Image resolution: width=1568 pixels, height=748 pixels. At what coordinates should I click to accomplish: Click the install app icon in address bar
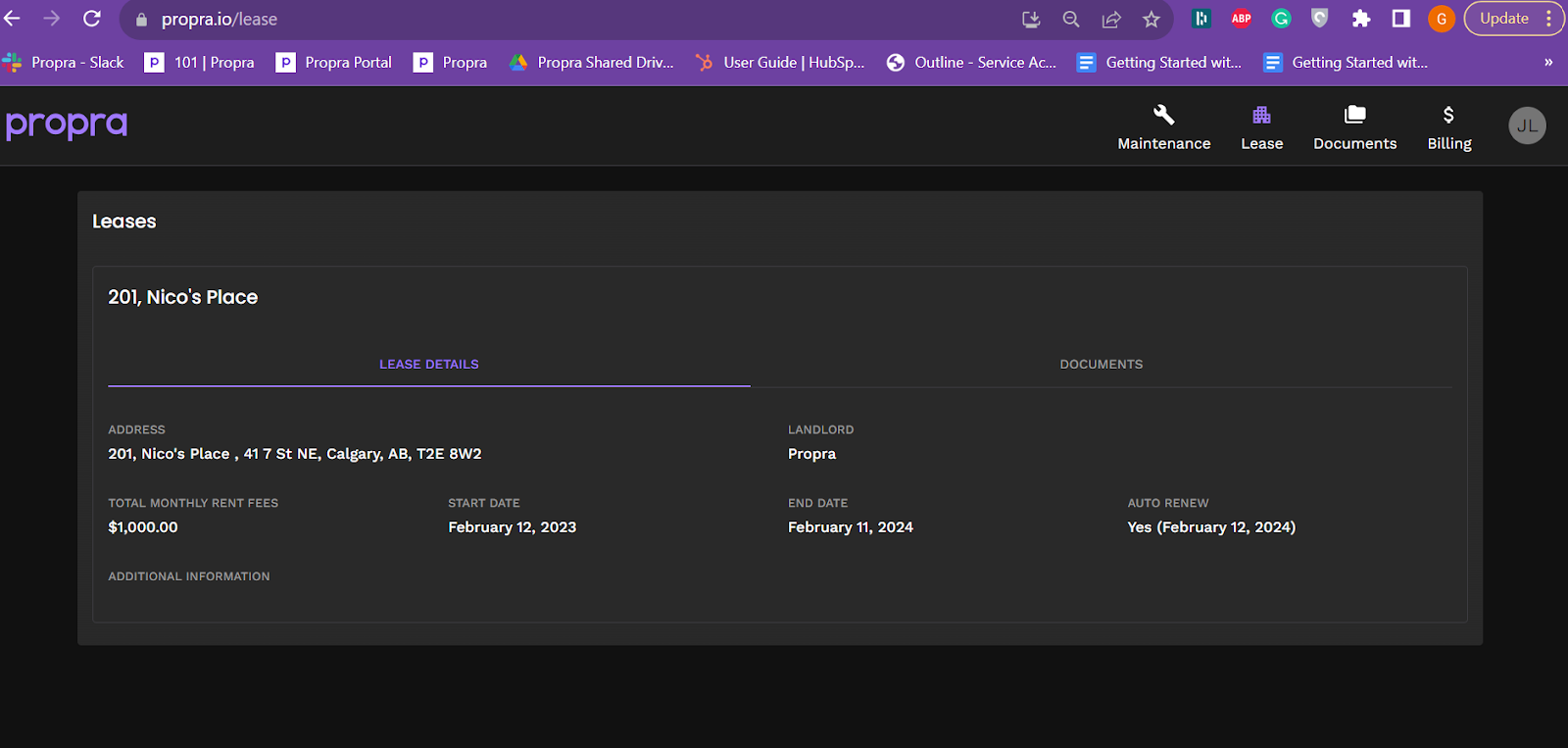(1031, 19)
